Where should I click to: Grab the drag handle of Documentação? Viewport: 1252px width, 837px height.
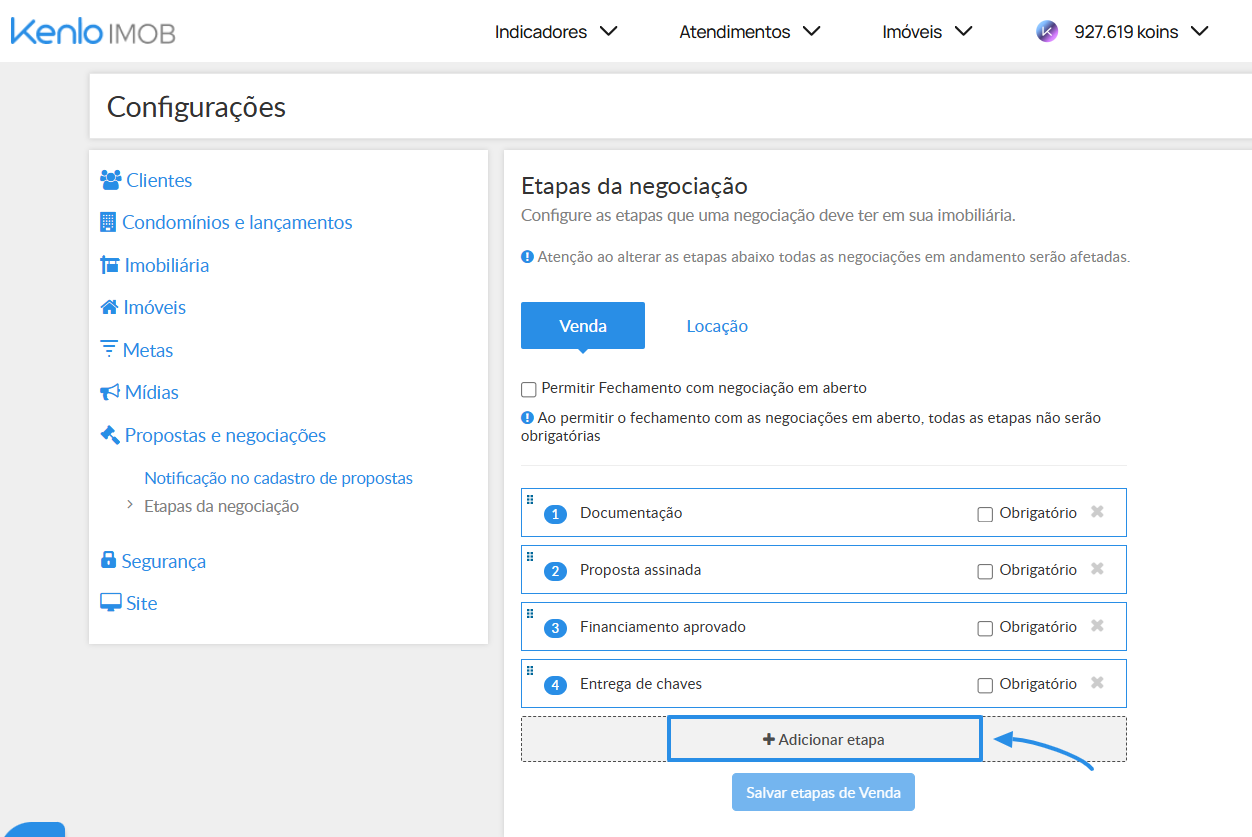coord(530,499)
